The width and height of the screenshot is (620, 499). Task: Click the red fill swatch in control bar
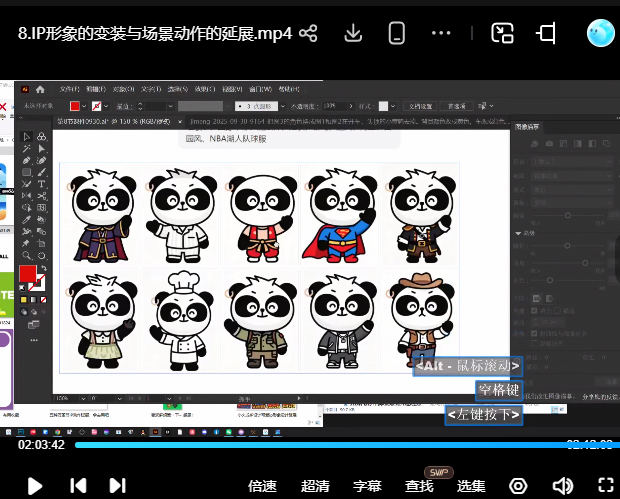(x=74, y=106)
